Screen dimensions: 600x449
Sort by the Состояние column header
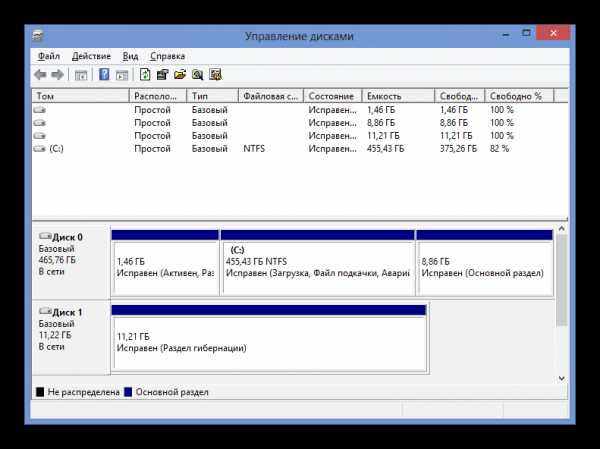[x=333, y=96]
